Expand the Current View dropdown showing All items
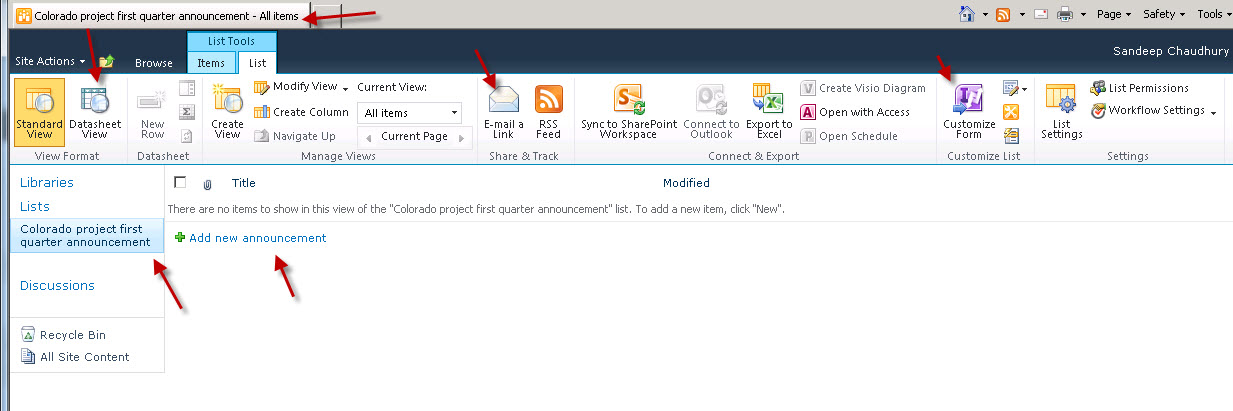Screen dimensions: 1233x411 tap(412, 113)
